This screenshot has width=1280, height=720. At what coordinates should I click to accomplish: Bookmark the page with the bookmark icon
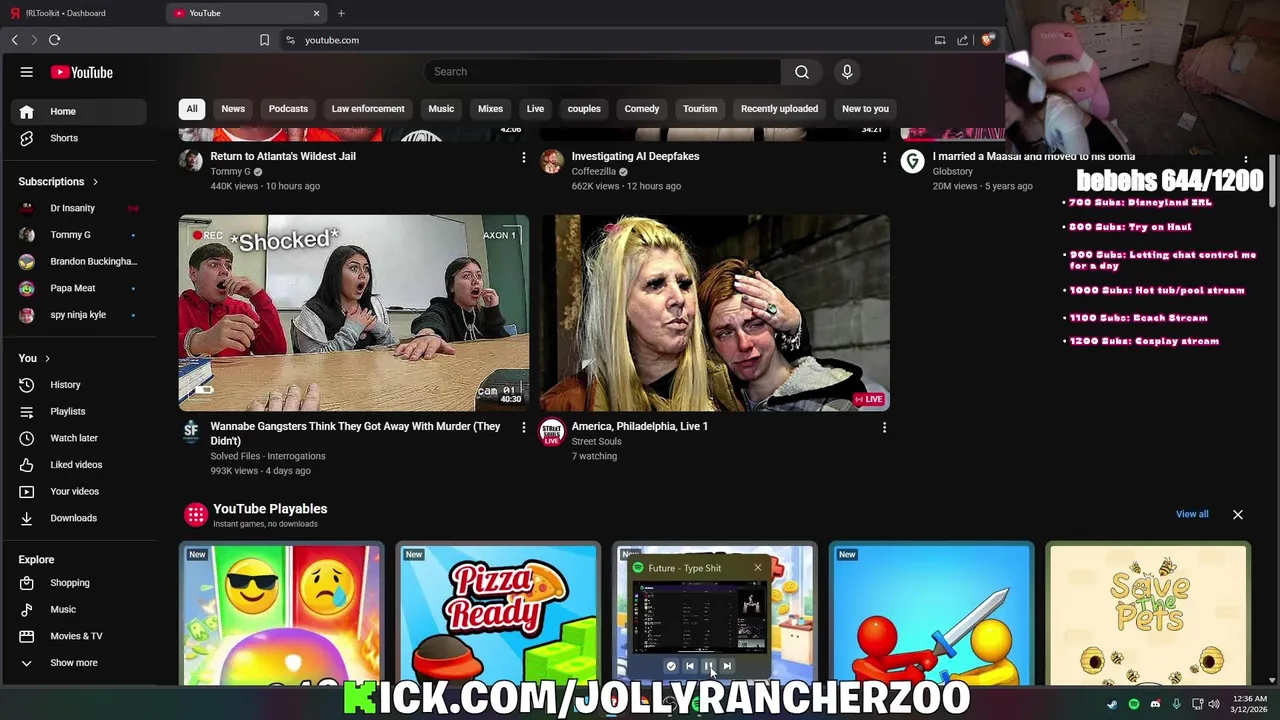pos(264,40)
